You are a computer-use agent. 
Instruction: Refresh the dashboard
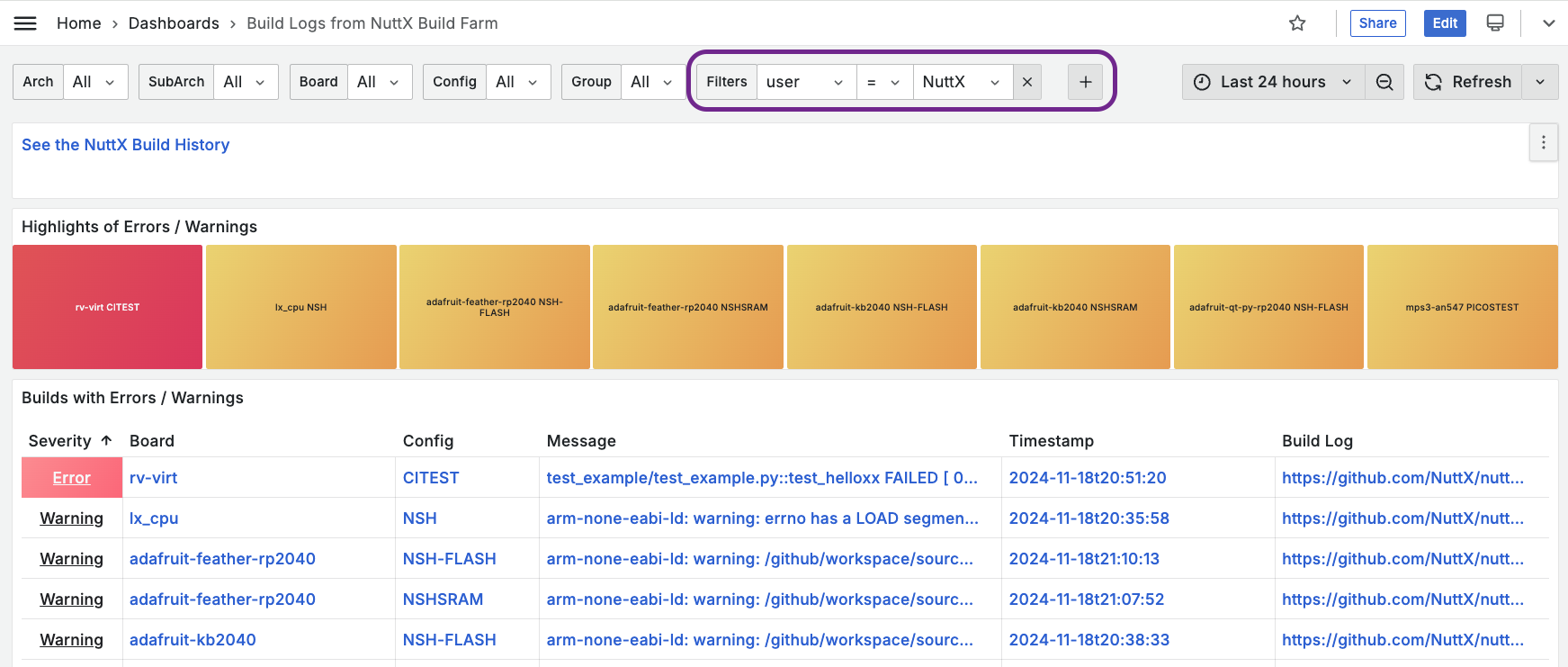pos(1469,82)
